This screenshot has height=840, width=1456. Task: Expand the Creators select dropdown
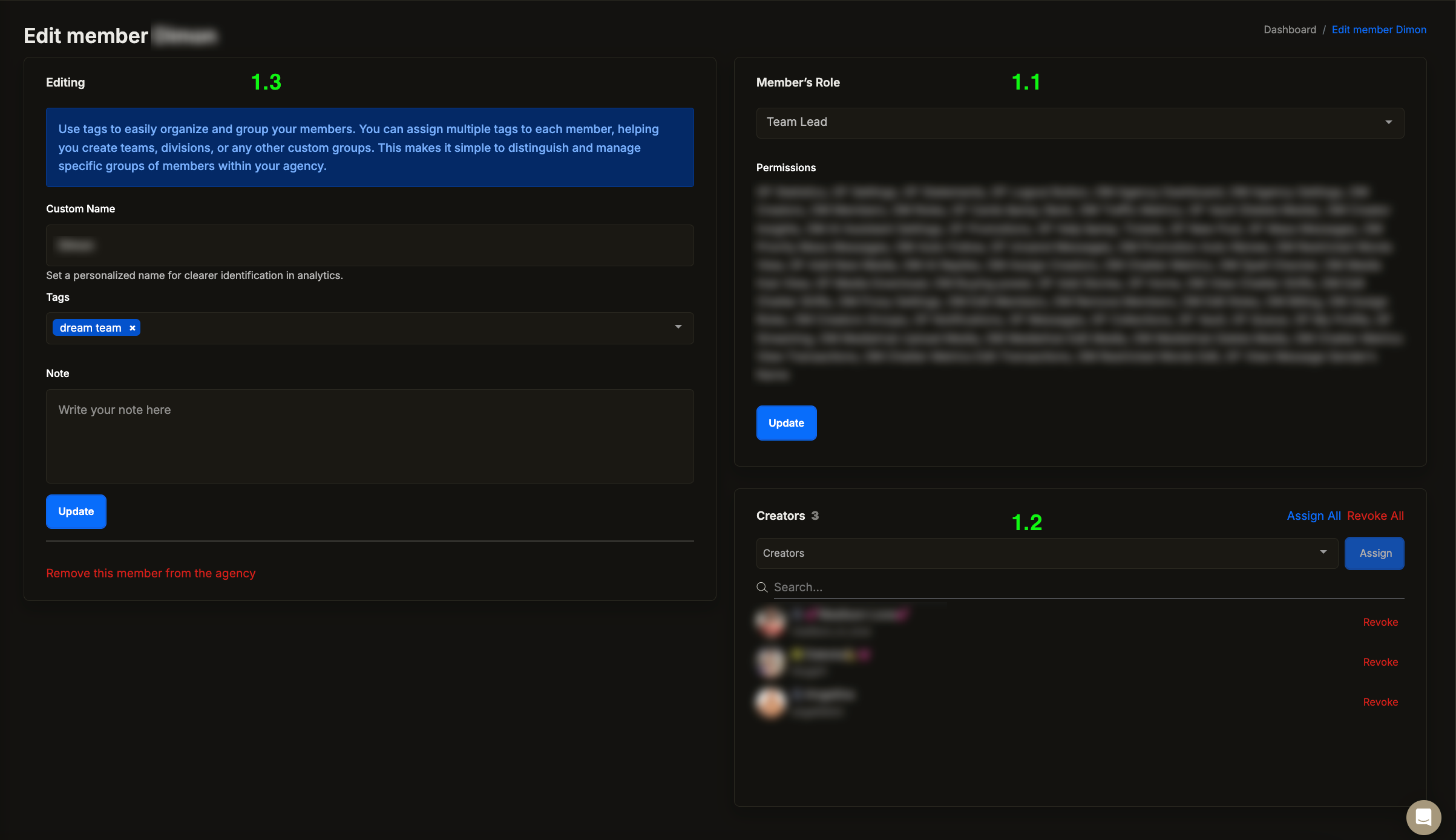[1323, 553]
